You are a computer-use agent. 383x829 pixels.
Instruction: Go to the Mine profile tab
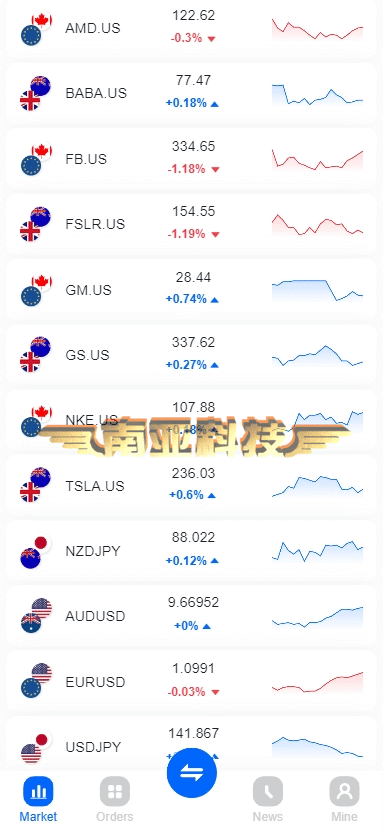point(344,799)
